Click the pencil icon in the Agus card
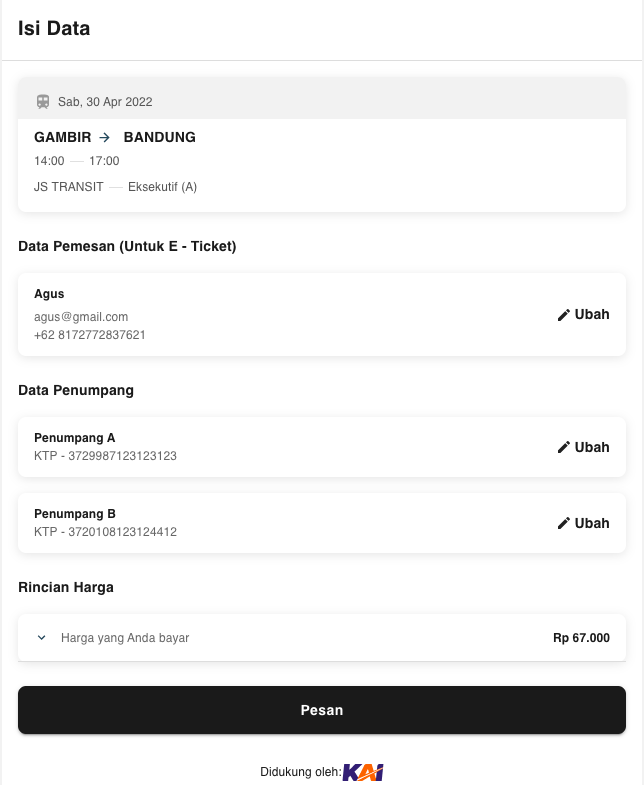The width and height of the screenshot is (644, 785). 564,315
